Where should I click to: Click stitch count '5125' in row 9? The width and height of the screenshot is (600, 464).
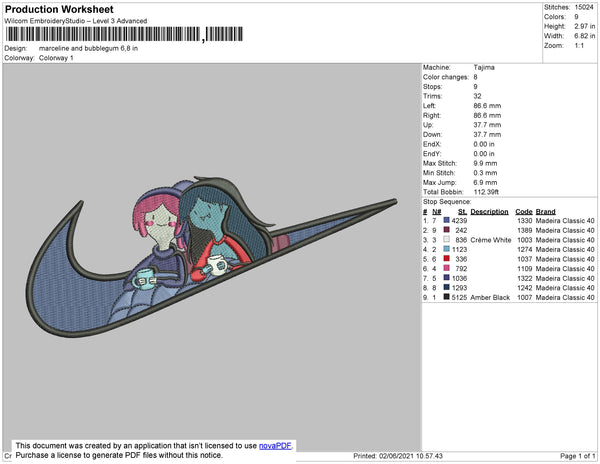point(459,297)
